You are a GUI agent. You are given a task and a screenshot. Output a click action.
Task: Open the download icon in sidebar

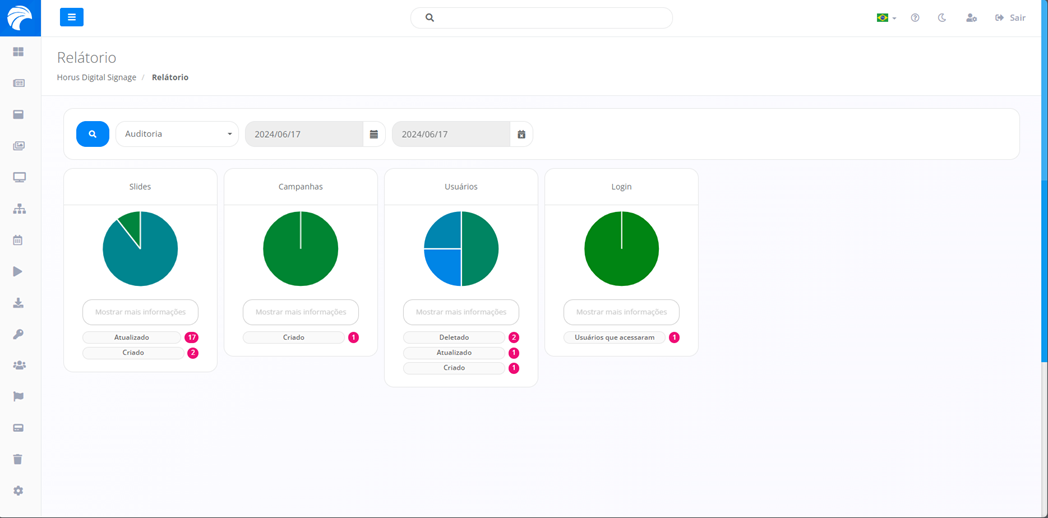click(x=18, y=303)
